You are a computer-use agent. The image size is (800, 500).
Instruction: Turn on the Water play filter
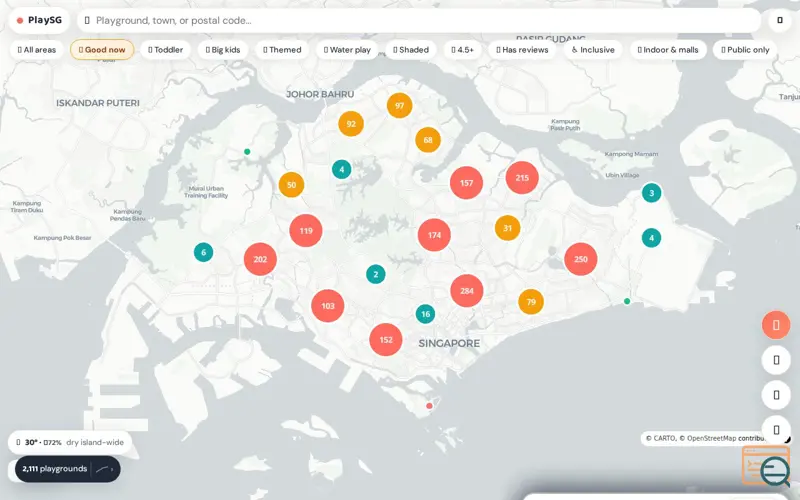(x=347, y=50)
